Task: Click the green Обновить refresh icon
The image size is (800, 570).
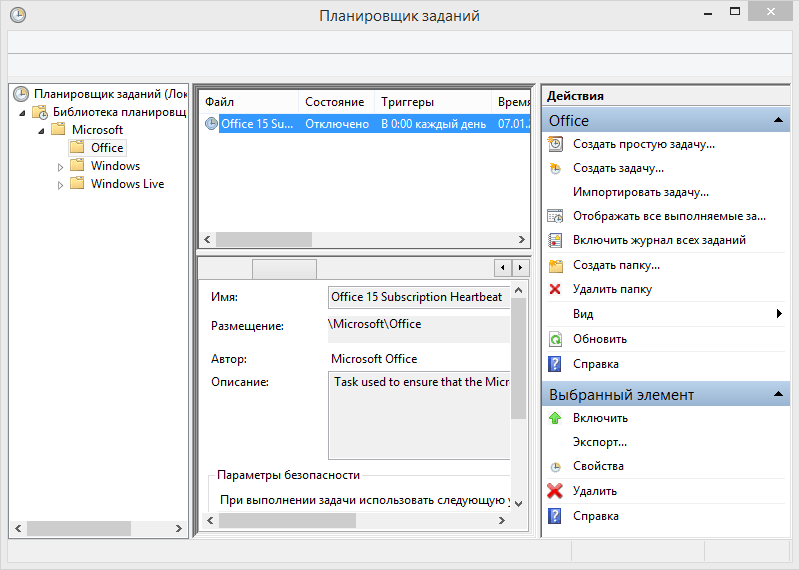Action: point(555,339)
